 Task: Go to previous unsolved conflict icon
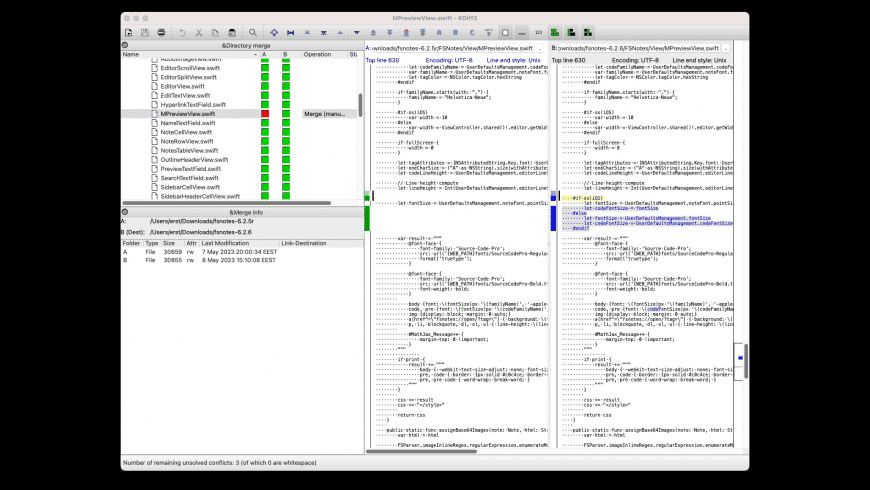point(406,33)
